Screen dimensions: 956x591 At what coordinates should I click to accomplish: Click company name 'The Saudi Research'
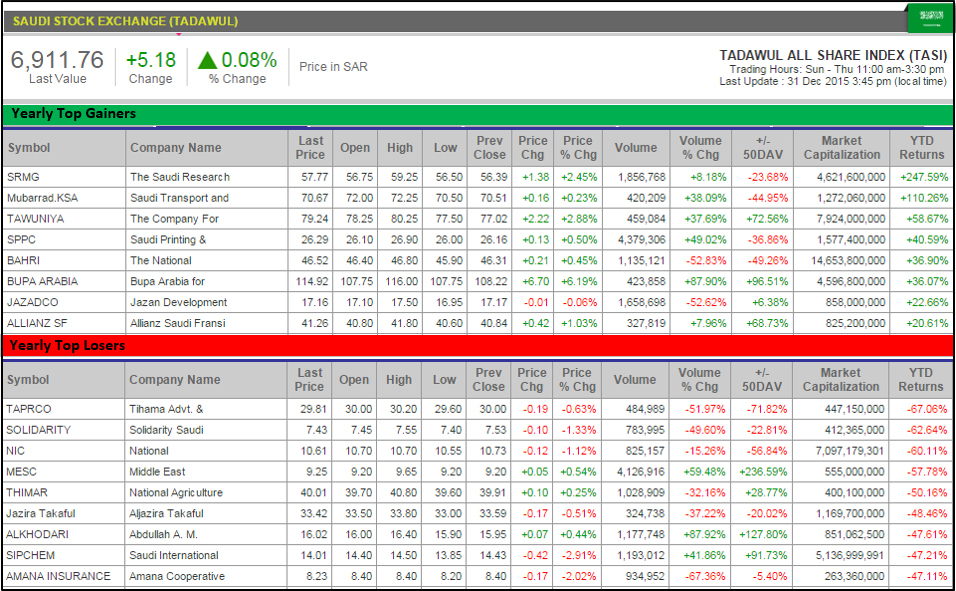(180, 177)
